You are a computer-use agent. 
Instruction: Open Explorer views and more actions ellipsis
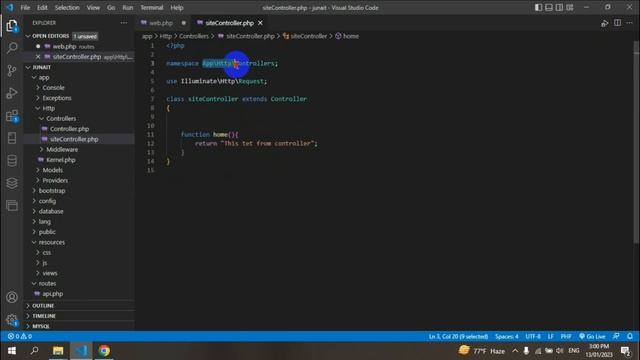[124, 23]
